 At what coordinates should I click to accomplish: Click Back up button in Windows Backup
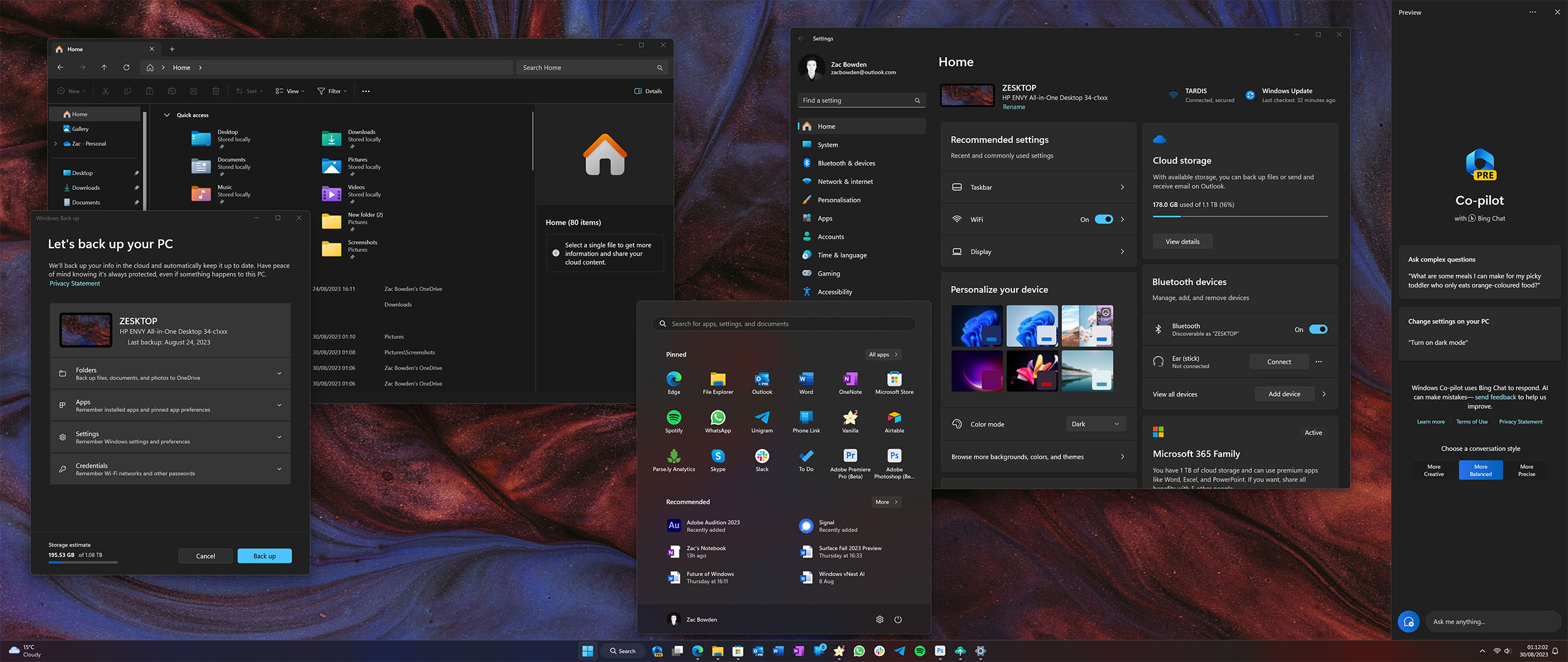point(263,555)
